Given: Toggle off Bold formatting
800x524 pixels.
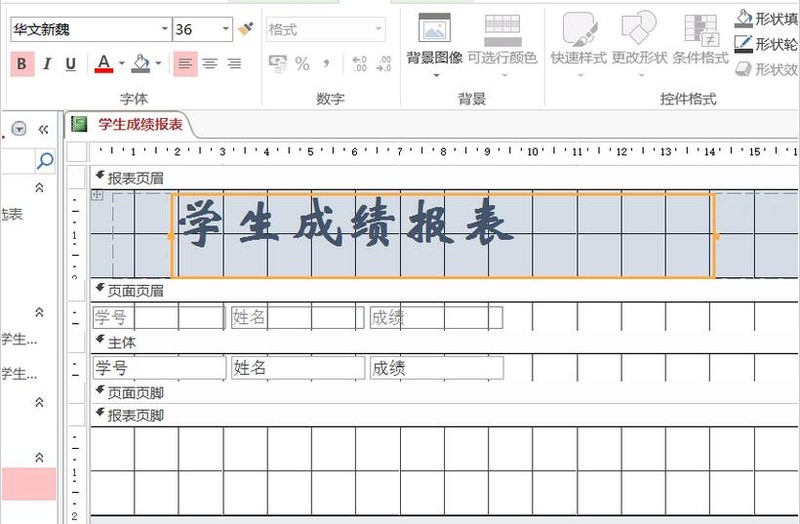Looking at the screenshot, I should [x=21, y=64].
